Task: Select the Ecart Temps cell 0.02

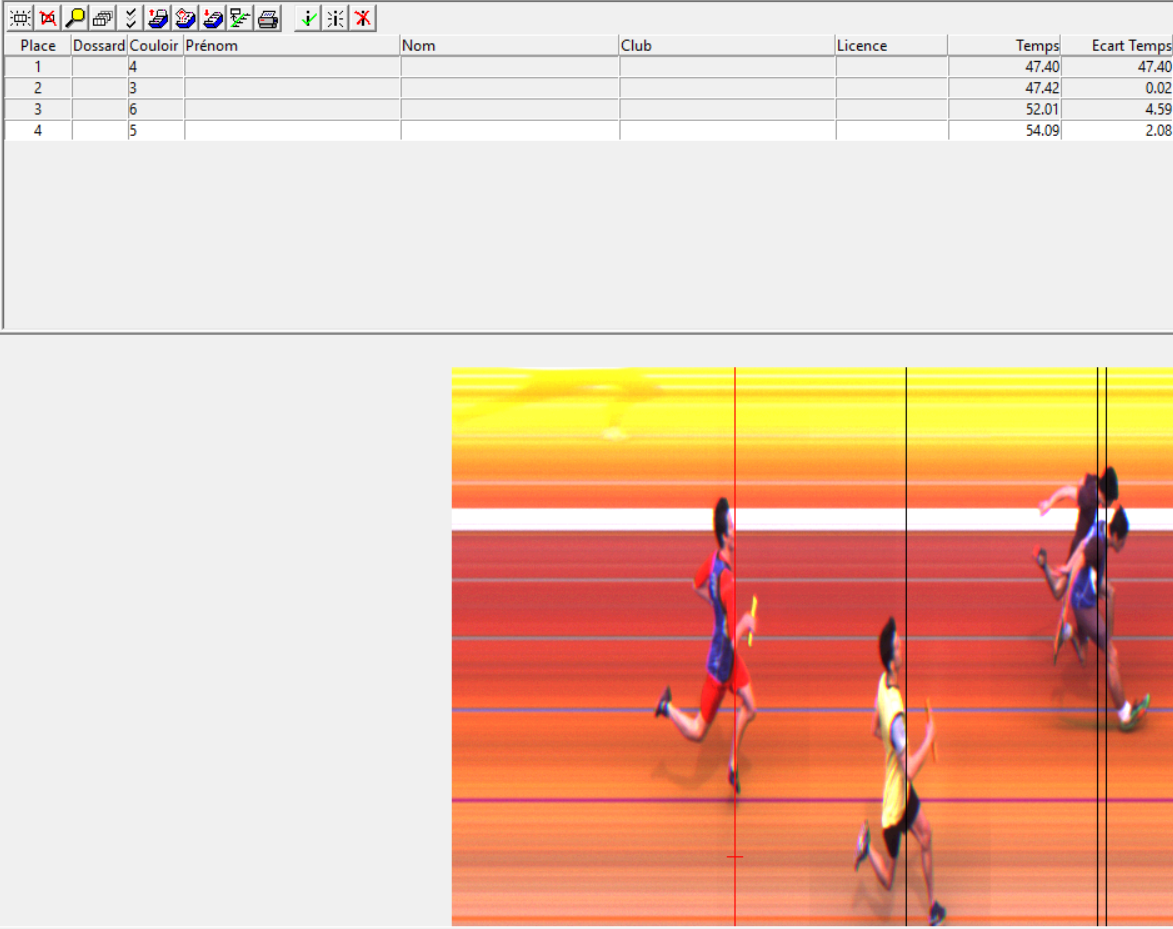Action: [1117, 88]
